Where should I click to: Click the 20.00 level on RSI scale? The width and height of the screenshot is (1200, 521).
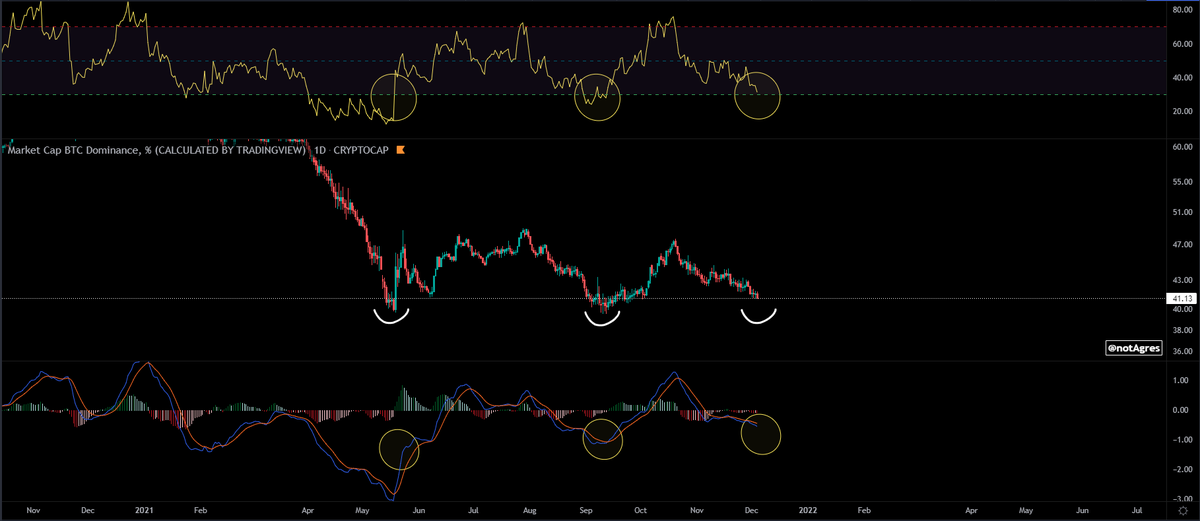coord(1180,112)
